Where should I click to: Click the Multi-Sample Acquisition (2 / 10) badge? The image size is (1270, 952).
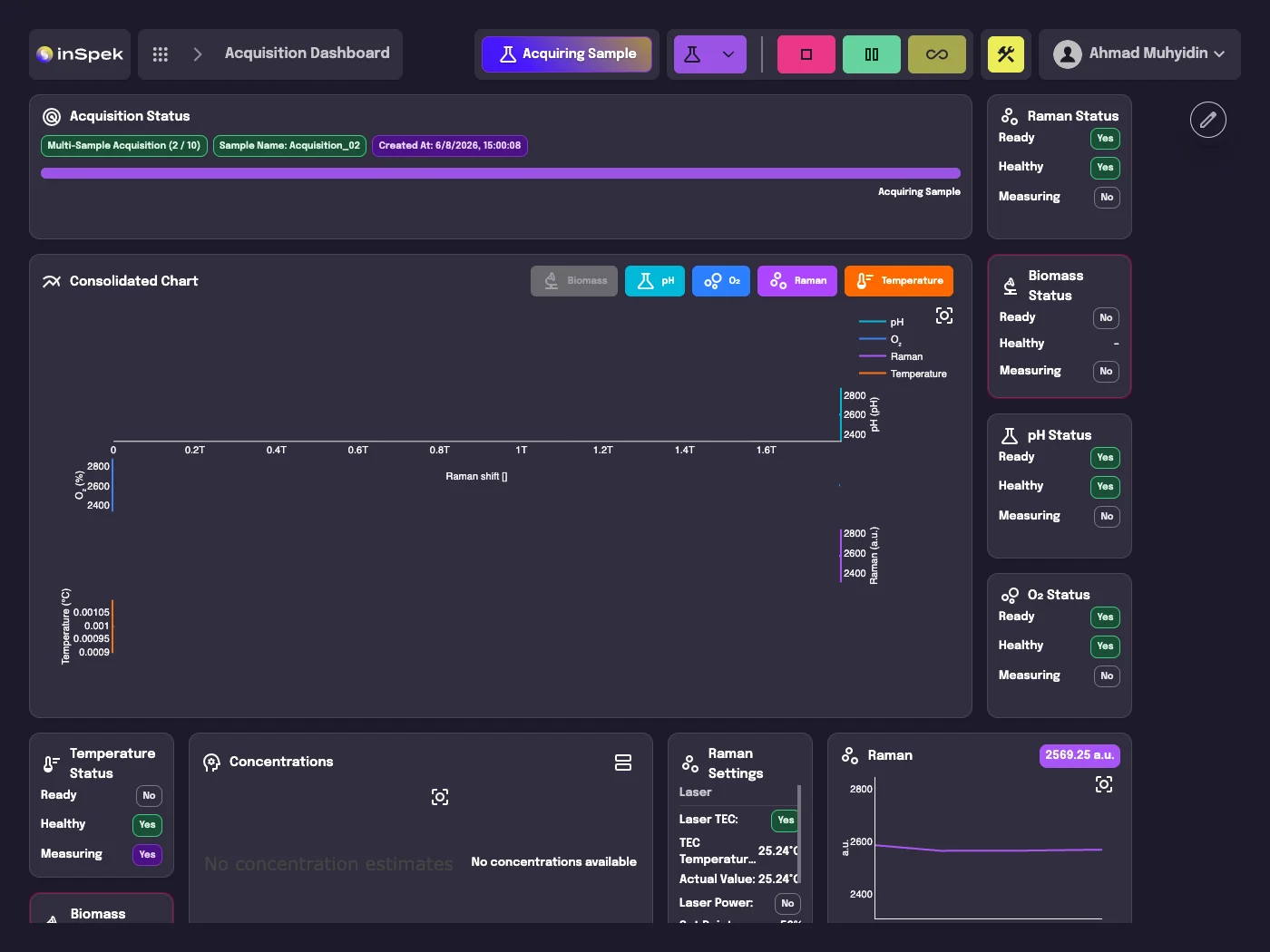coord(124,146)
